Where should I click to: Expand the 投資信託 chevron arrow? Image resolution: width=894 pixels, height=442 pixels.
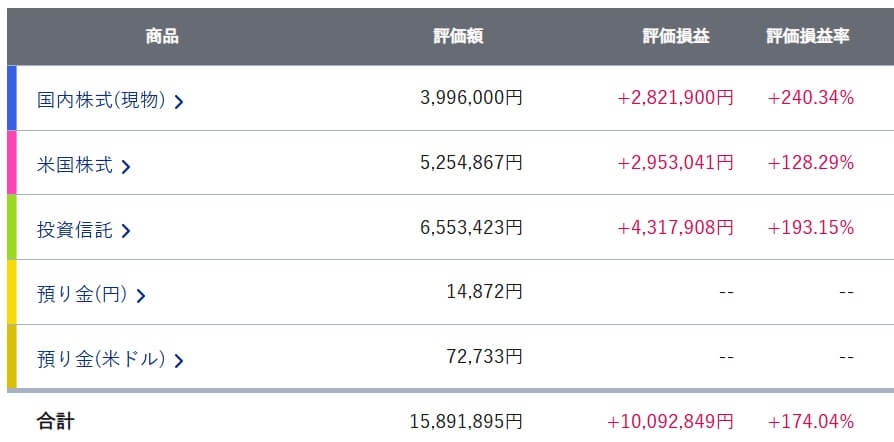[x=126, y=231]
